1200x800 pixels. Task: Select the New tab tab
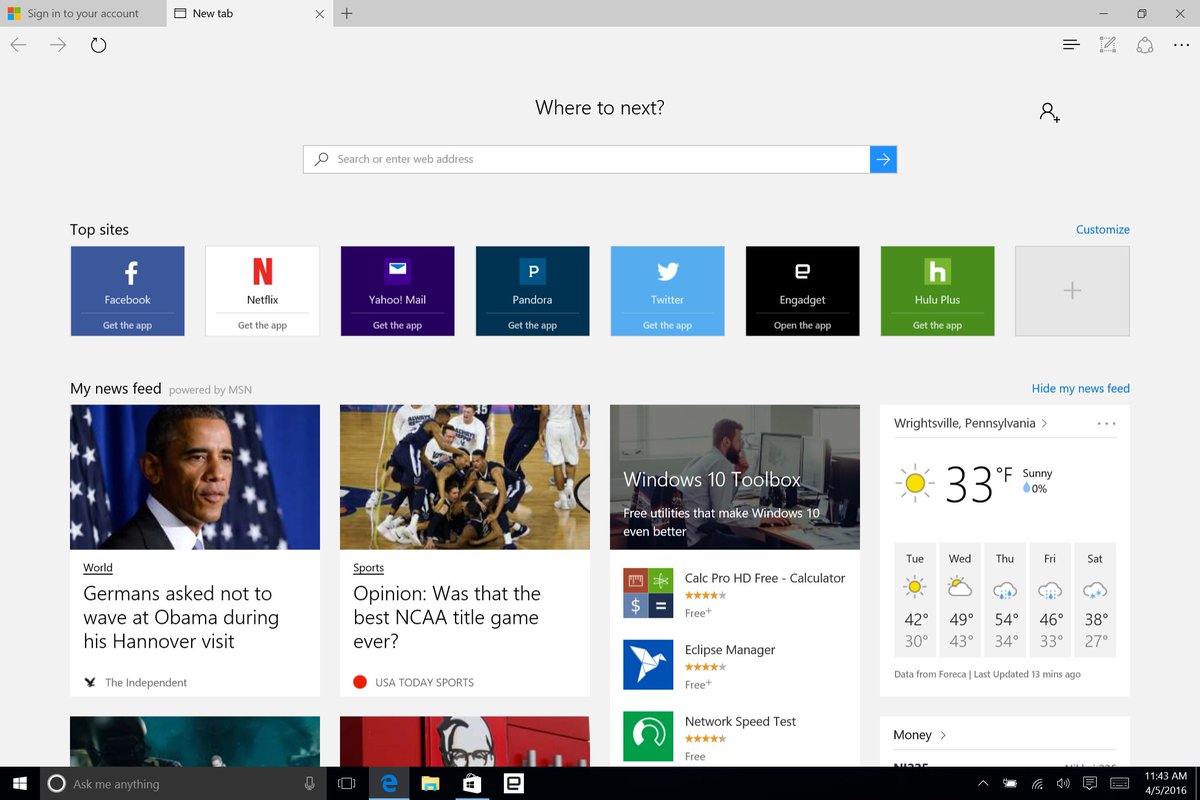coord(248,13)
